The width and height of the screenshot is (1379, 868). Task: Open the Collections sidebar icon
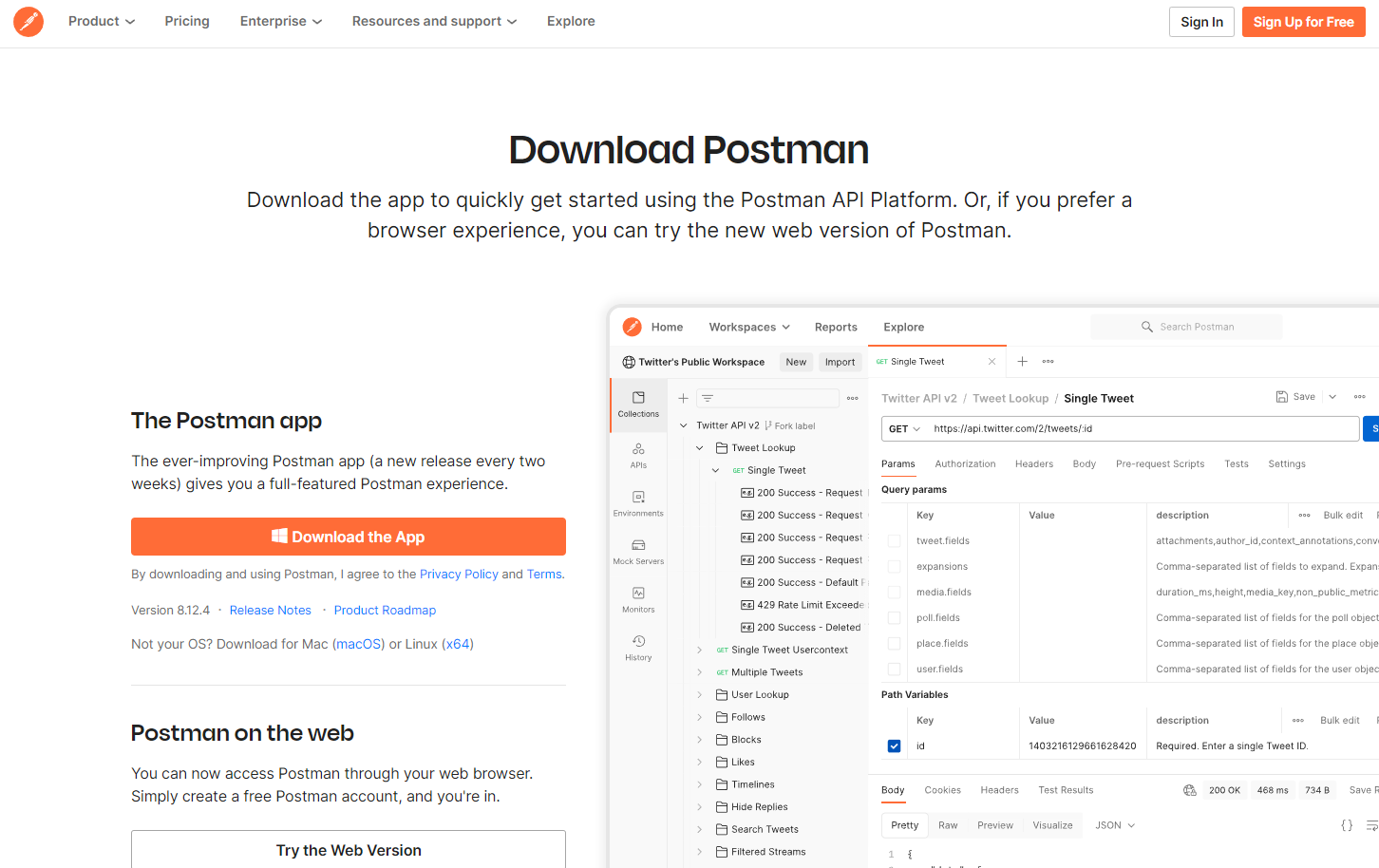pos(638,405)
